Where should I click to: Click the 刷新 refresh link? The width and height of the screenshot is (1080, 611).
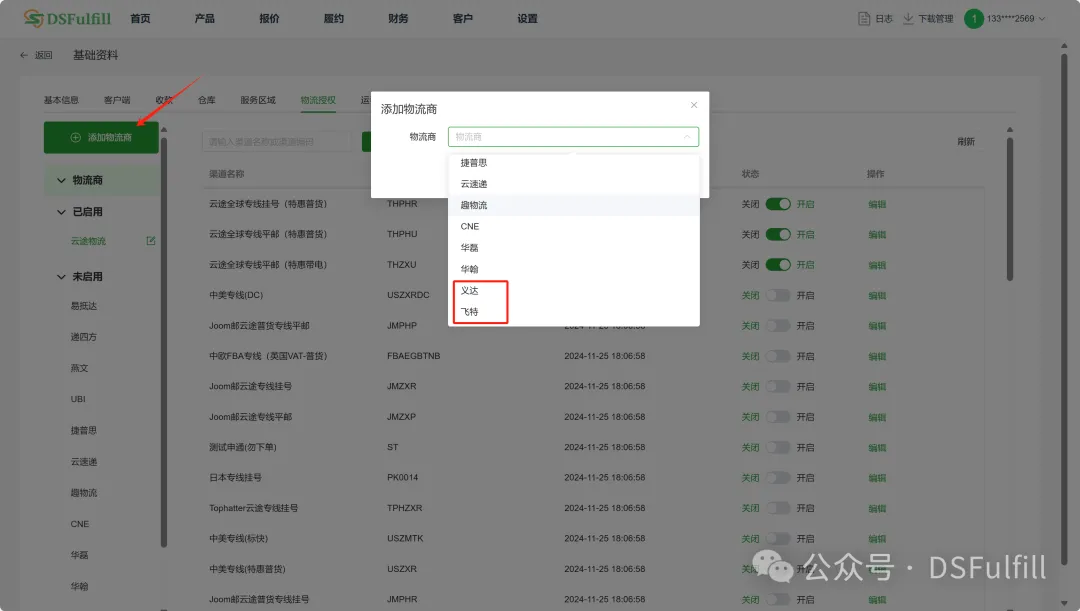tap(966, 142)
